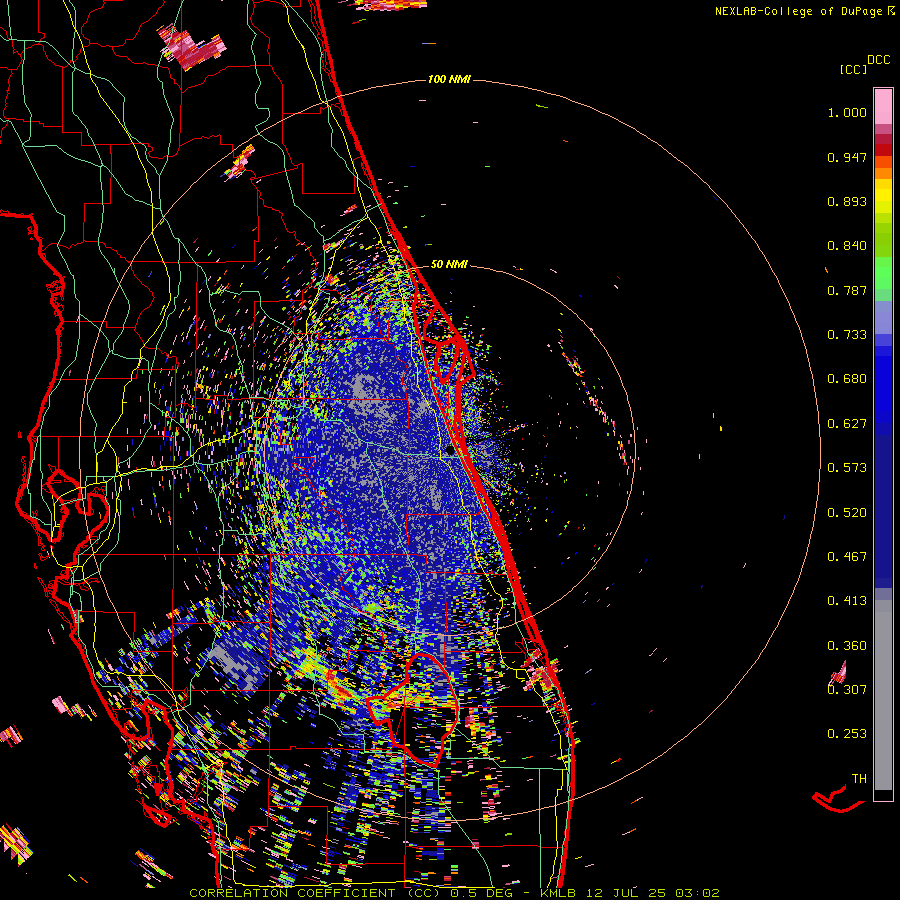Click the bright green segment of the color bar
900x900 pixels.
click(x=883, y=272)
